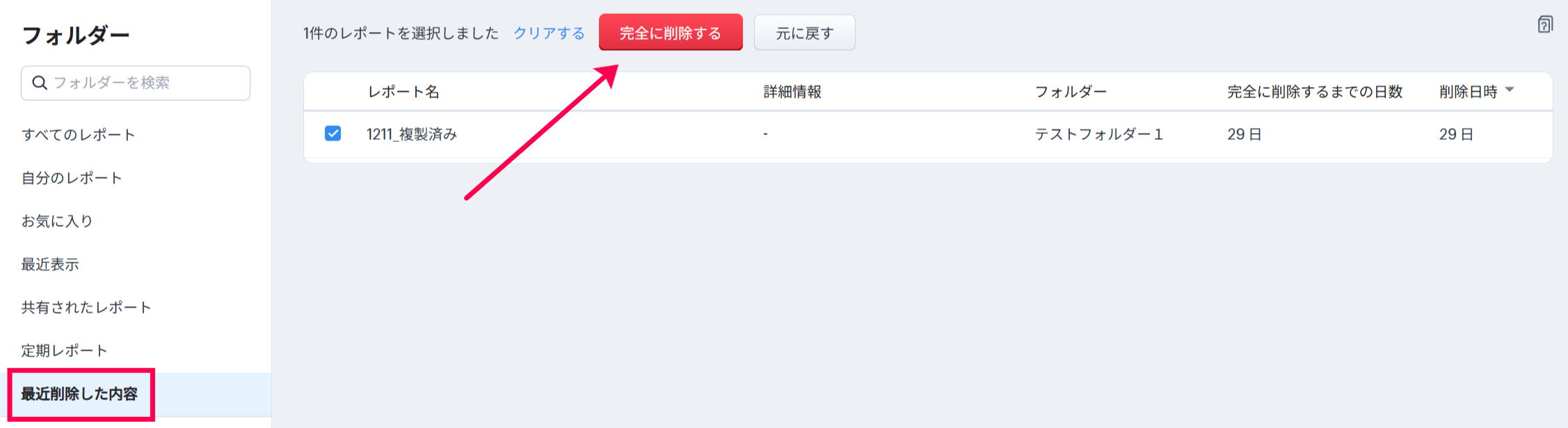Click the magnifier icon in folder search

click(x=40, y=83)
